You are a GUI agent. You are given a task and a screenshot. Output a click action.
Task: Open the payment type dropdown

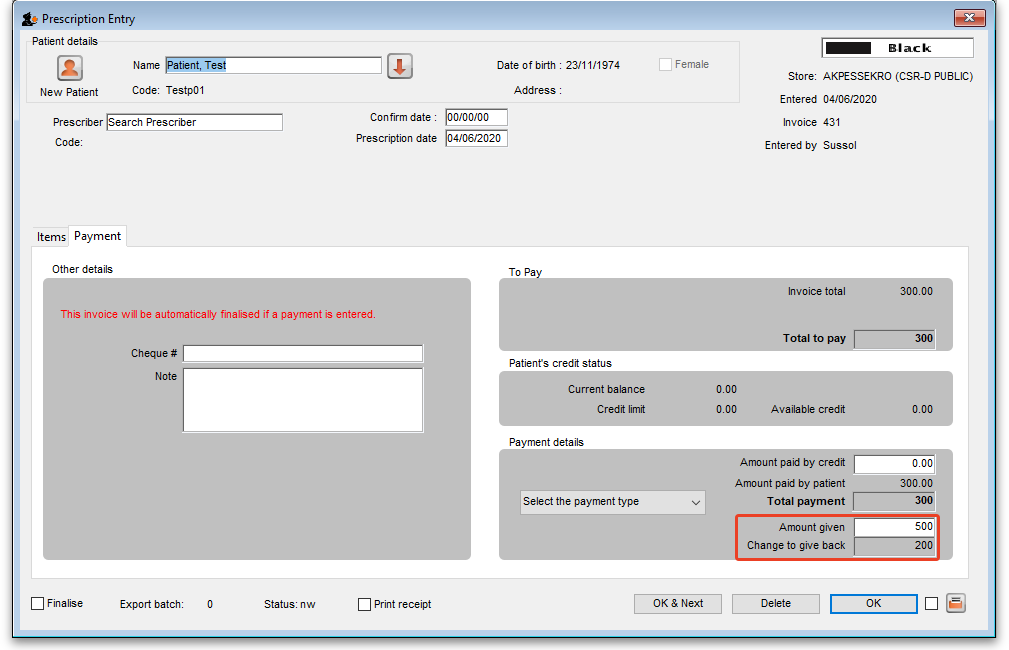coord(613,502)
